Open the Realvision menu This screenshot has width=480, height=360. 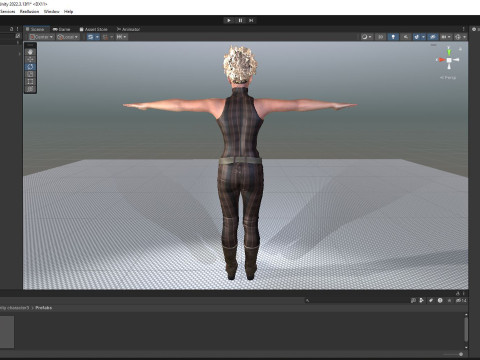coord(29,11)
